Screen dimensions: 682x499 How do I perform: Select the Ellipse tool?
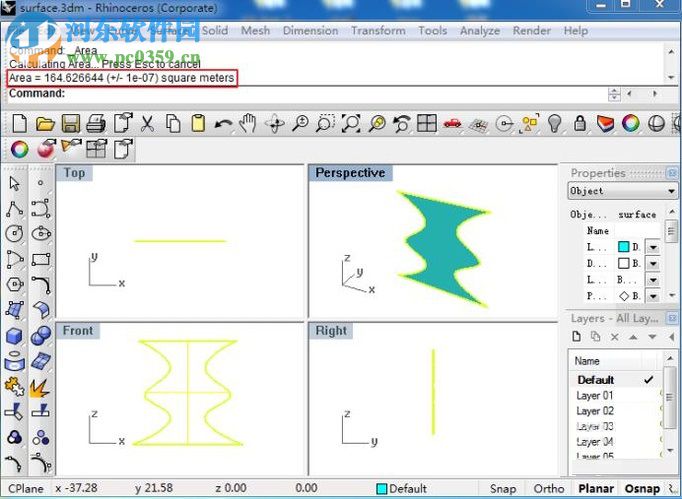pos(41,233)
